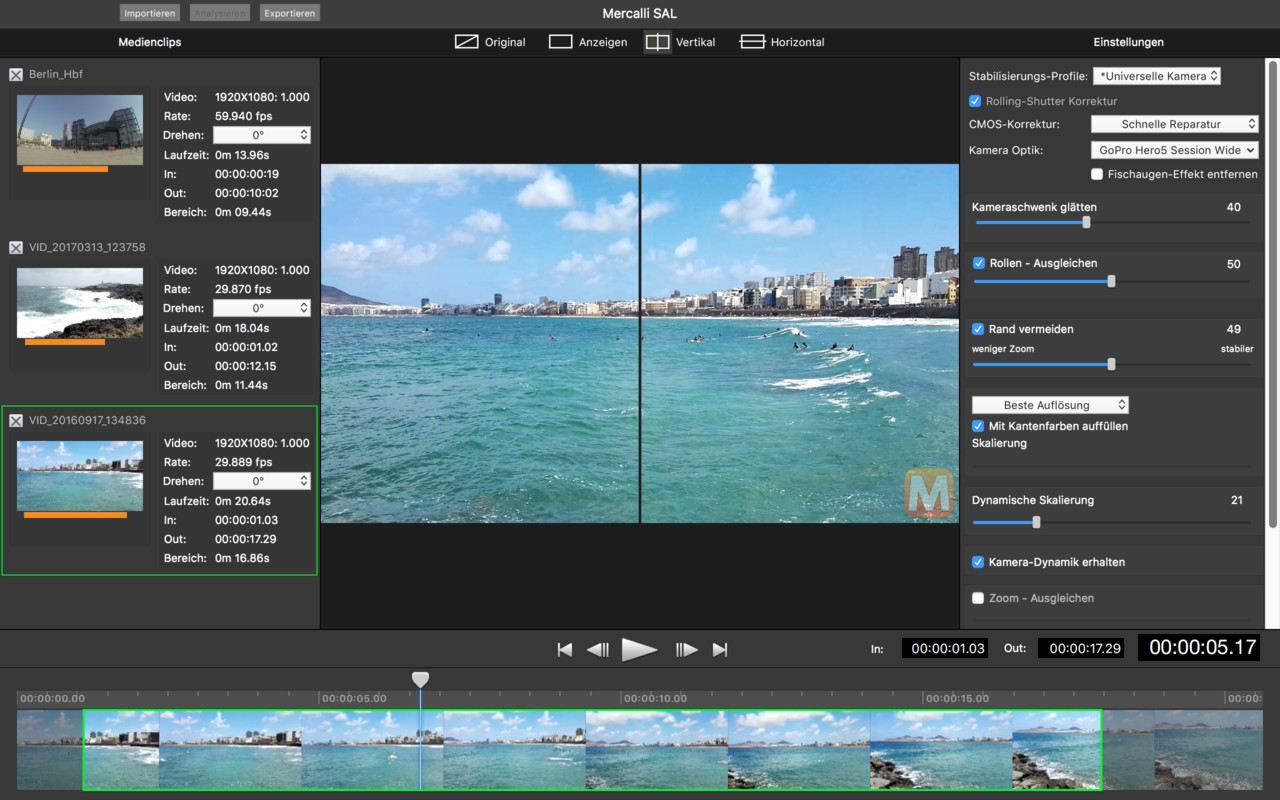Toggle the VID_20160917_134836 clip checkbox

(x=16, y=420)
